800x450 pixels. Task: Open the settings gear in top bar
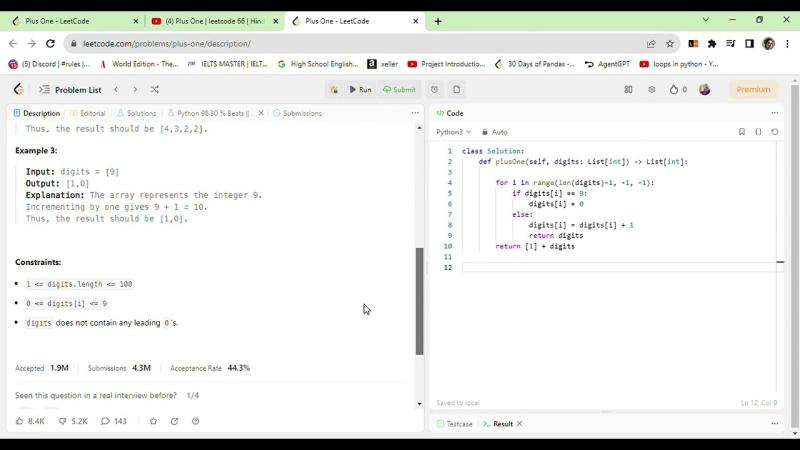(651, 90)
